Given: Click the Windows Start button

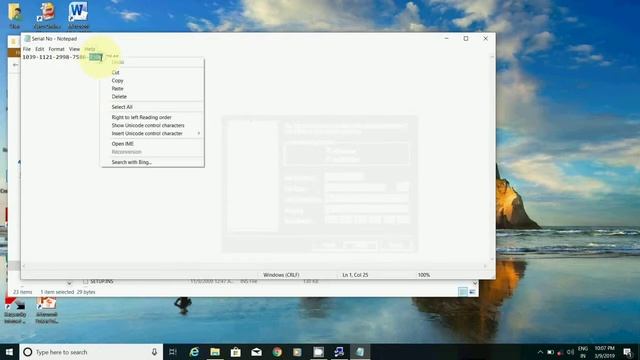Looking at the screenshot, I should click(9, 352).
